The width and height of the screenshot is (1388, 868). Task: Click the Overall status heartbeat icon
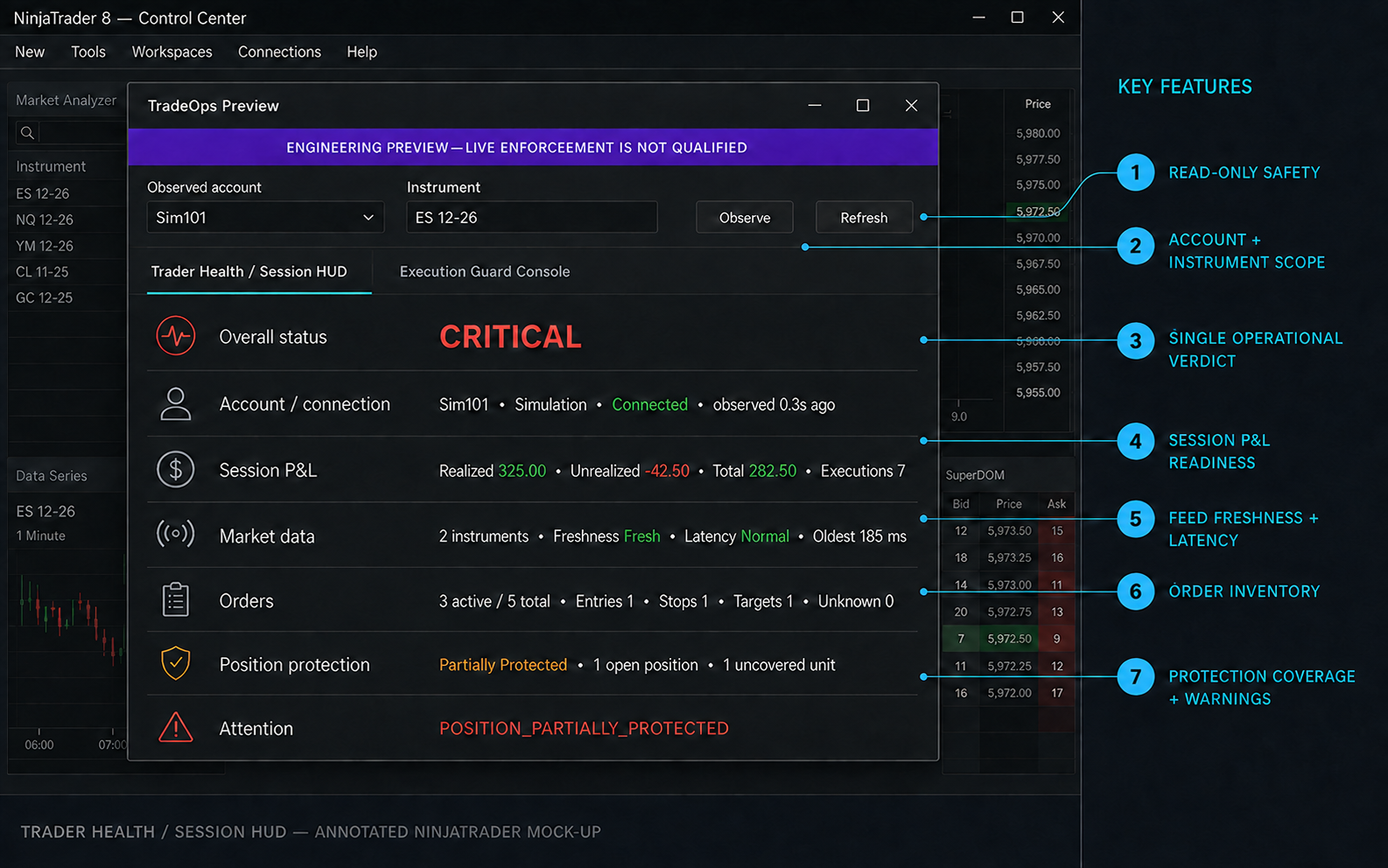176,336
